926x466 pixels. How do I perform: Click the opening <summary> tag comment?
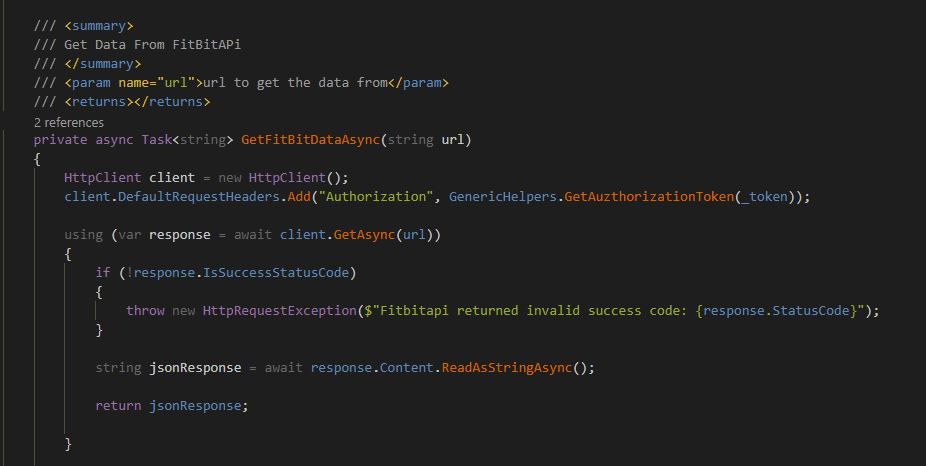coord(99,26)
